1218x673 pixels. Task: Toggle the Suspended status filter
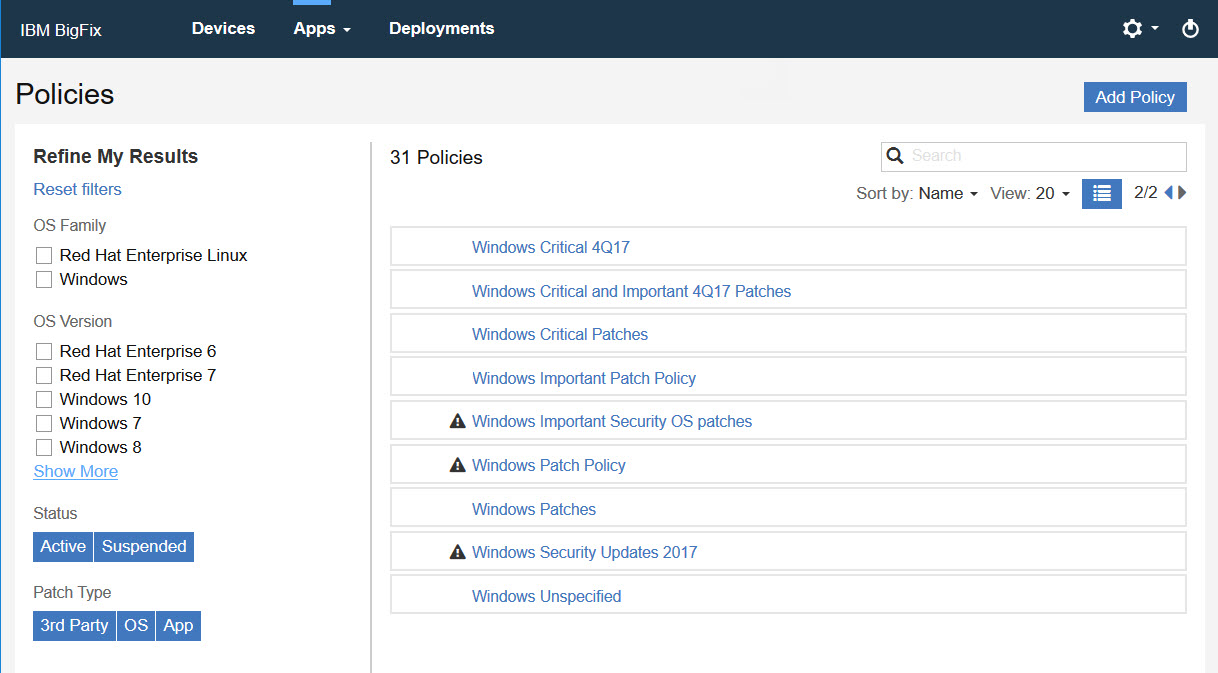coord(144,547)
